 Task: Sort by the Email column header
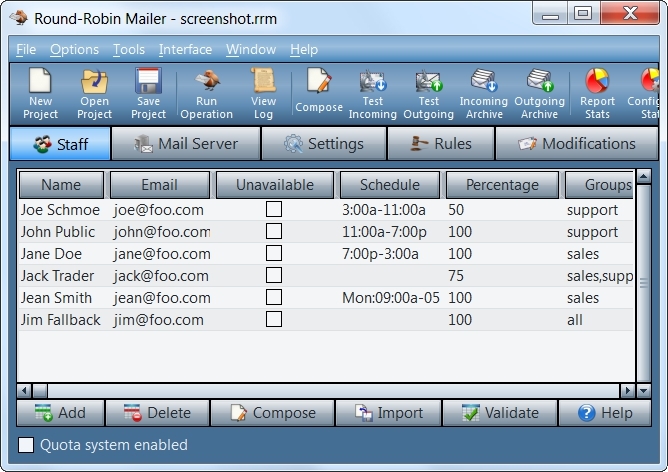160,185
